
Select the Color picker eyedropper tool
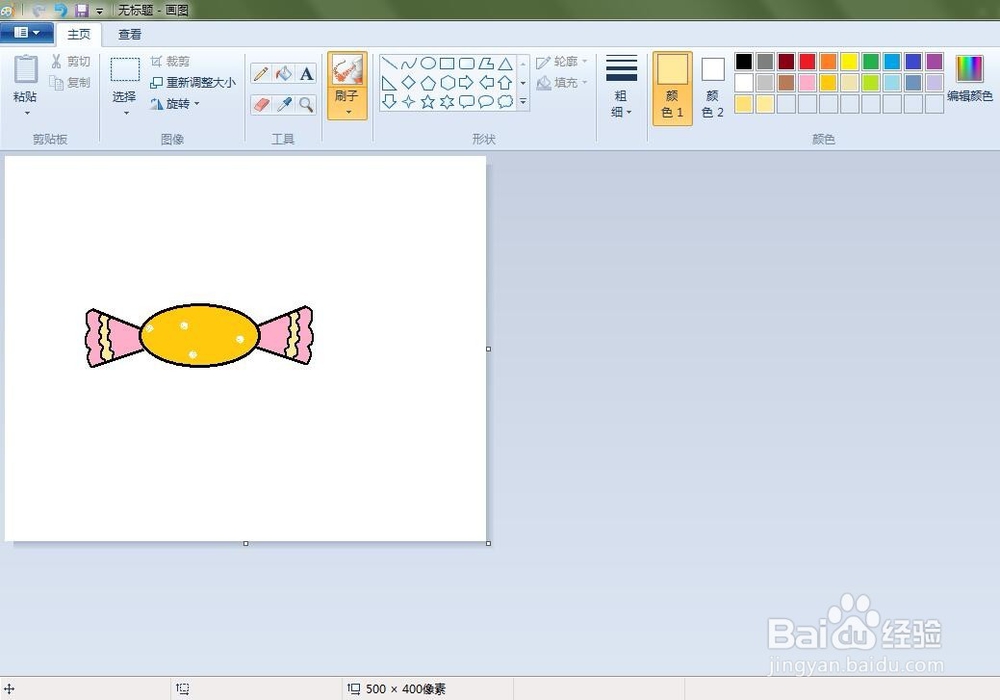[284, 105]
